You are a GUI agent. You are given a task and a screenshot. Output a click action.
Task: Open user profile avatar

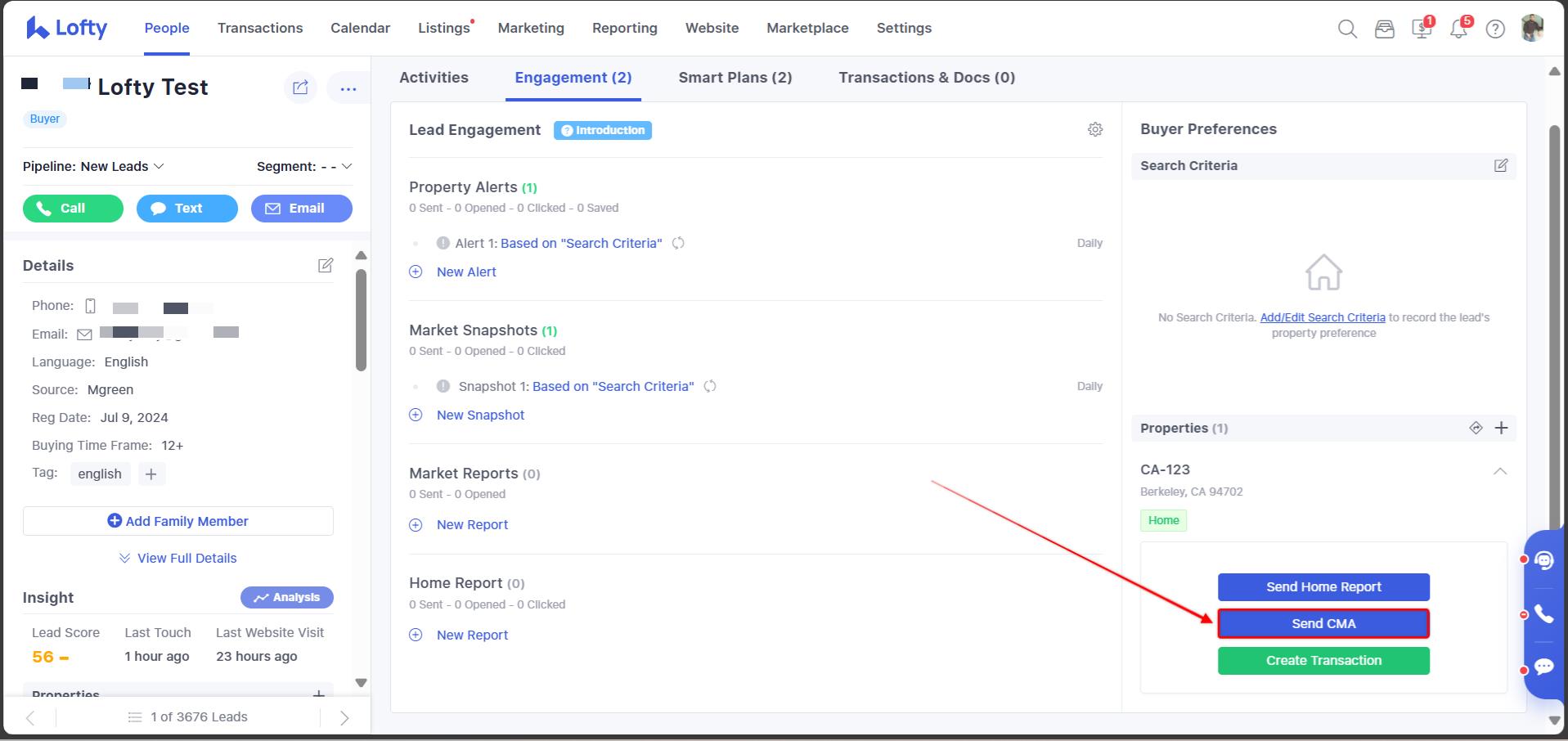1532,28
